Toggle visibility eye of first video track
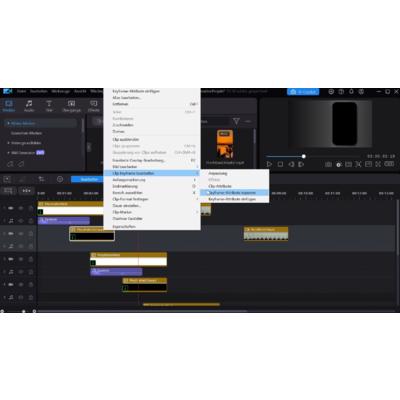 point(21,208)
